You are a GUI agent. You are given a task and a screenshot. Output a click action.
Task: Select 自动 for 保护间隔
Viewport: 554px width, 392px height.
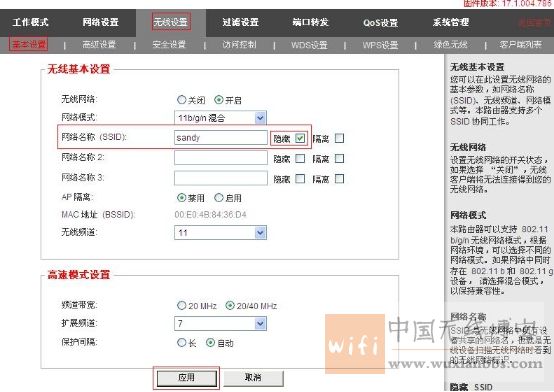211,343
